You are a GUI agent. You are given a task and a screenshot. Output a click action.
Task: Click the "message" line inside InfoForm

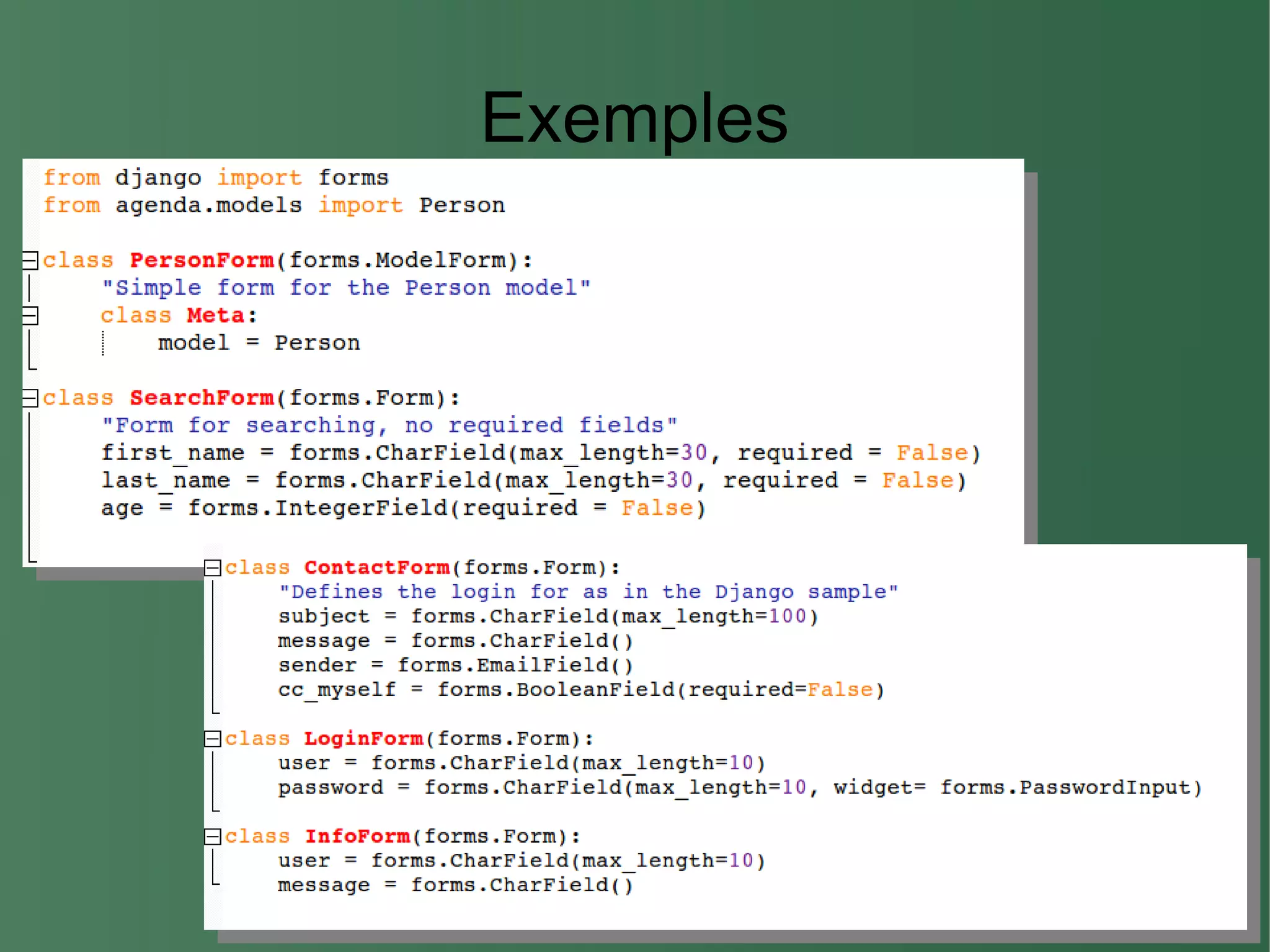(456, 886)
